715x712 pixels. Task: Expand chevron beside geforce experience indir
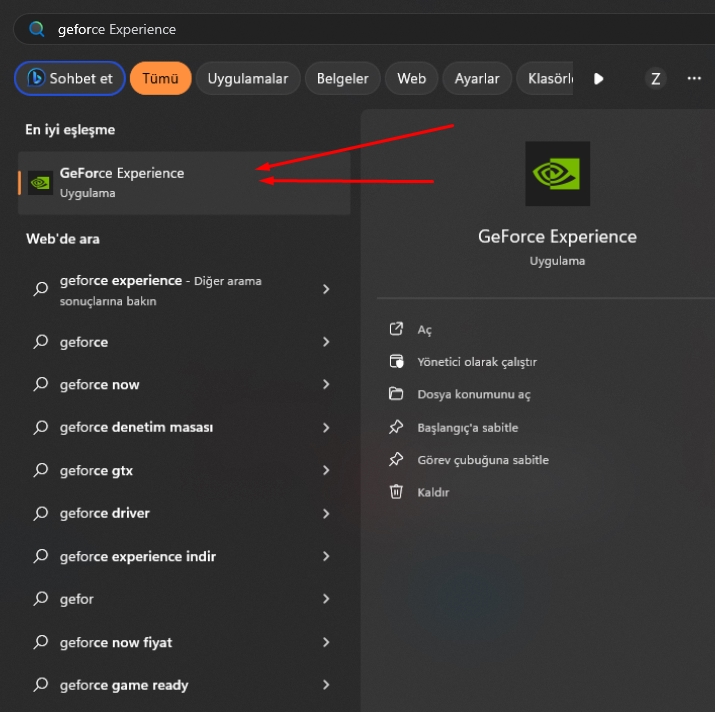coord(326,556)
